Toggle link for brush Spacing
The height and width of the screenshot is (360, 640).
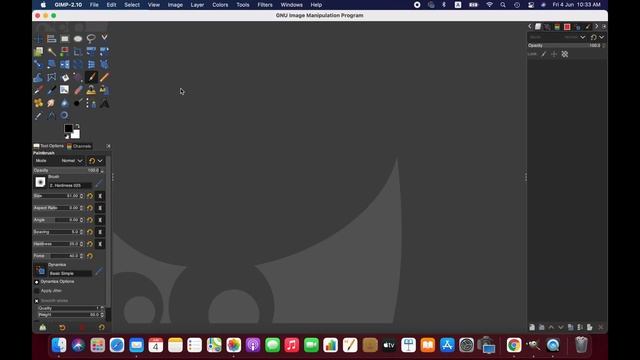(100, 232)
